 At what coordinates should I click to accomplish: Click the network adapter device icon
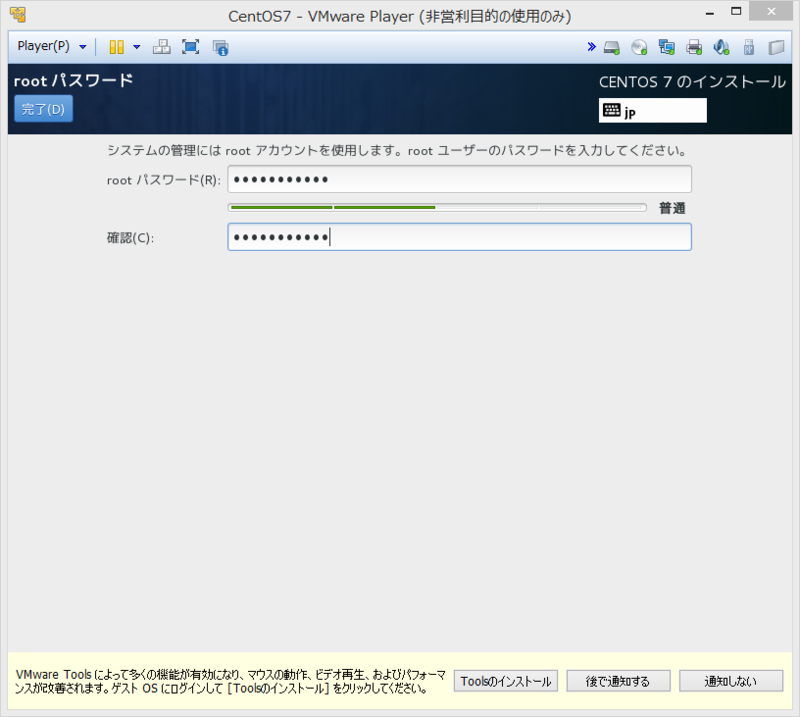click(665, 46)
